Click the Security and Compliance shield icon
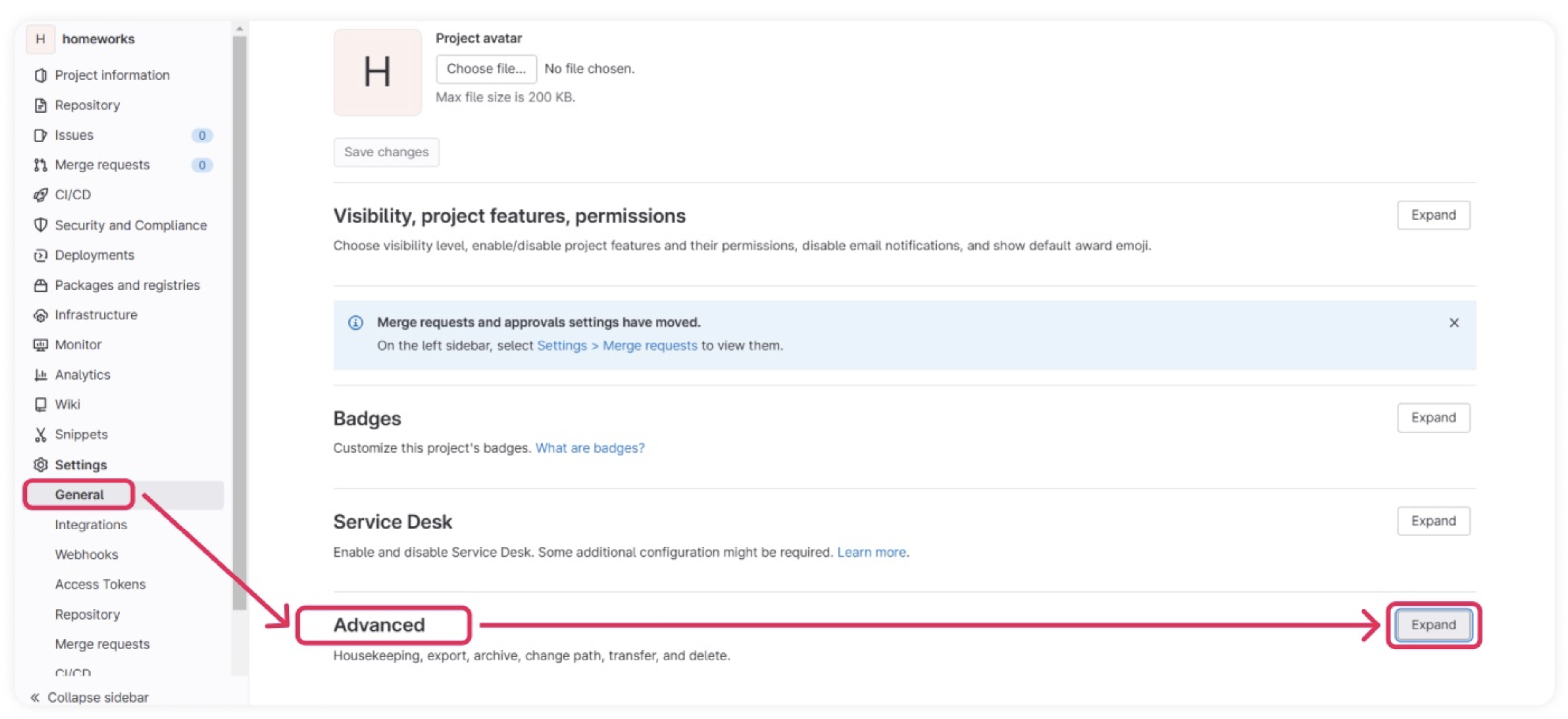 (40, 225)
